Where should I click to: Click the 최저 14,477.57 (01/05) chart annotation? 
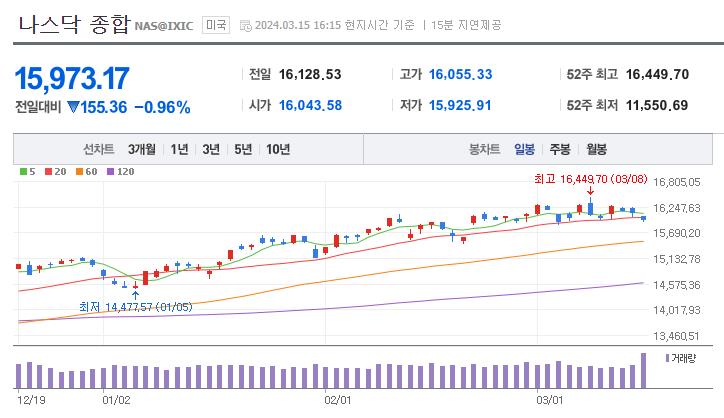(135, 307)
